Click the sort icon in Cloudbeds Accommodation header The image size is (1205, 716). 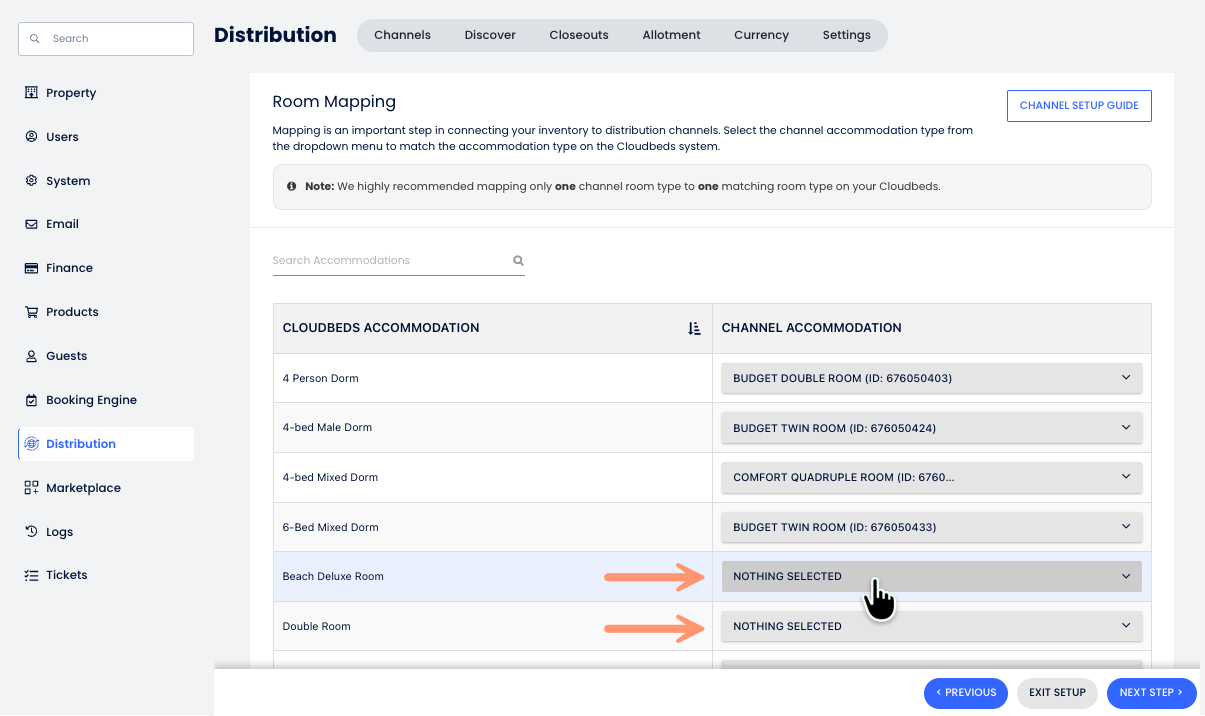pos(695,328)
